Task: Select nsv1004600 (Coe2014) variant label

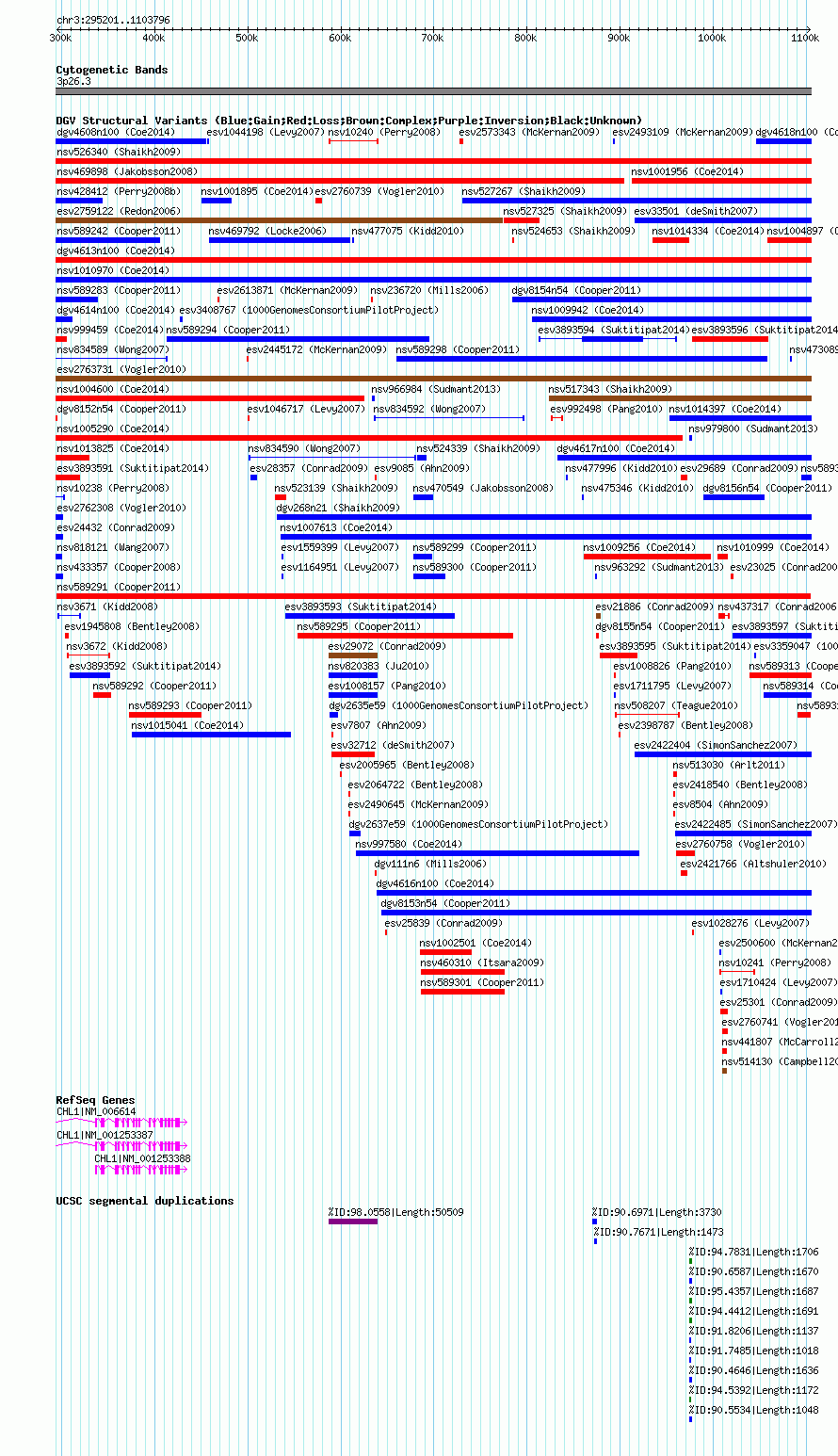Action: (x=112, y=389)
